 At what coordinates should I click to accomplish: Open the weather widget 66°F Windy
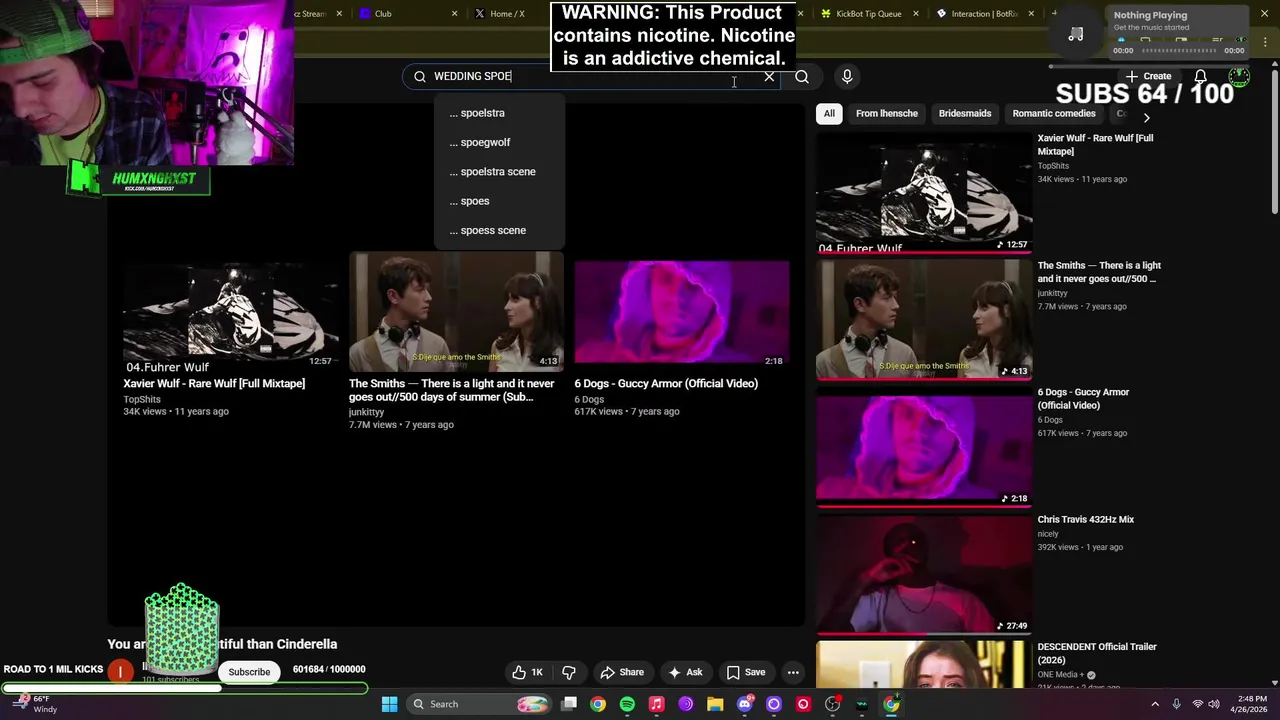(32, 704)
